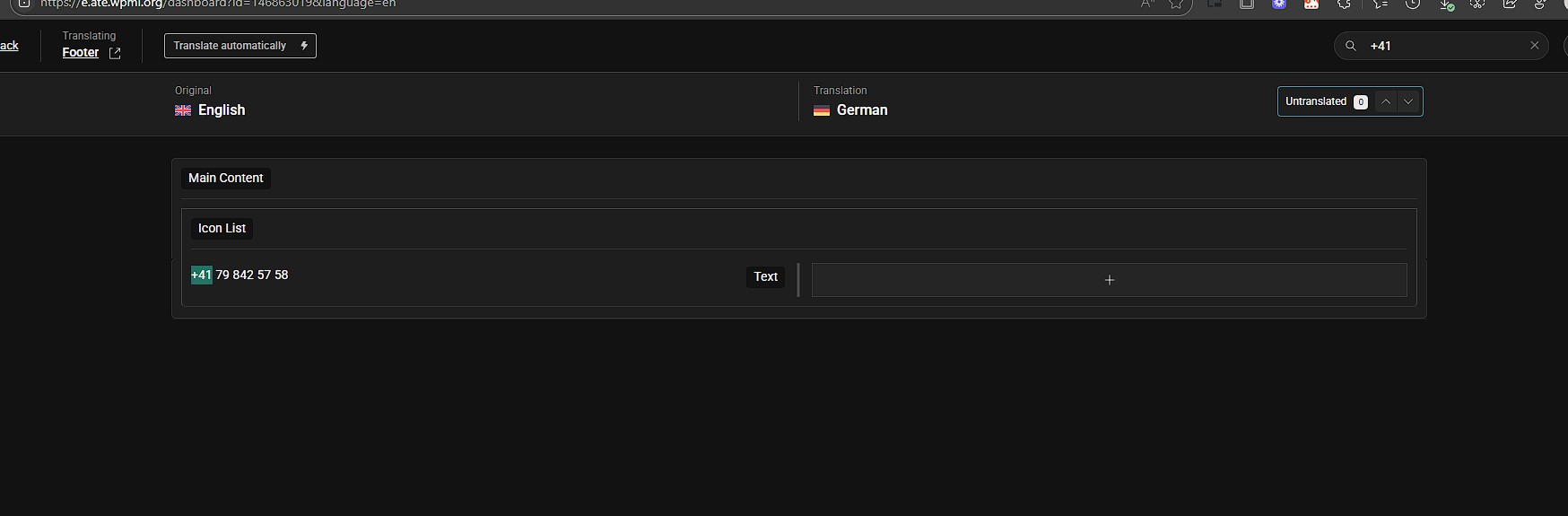The width and height of the screenshot is (1568, 516).
Task: Open the Footer link
Action: point(81,53)
